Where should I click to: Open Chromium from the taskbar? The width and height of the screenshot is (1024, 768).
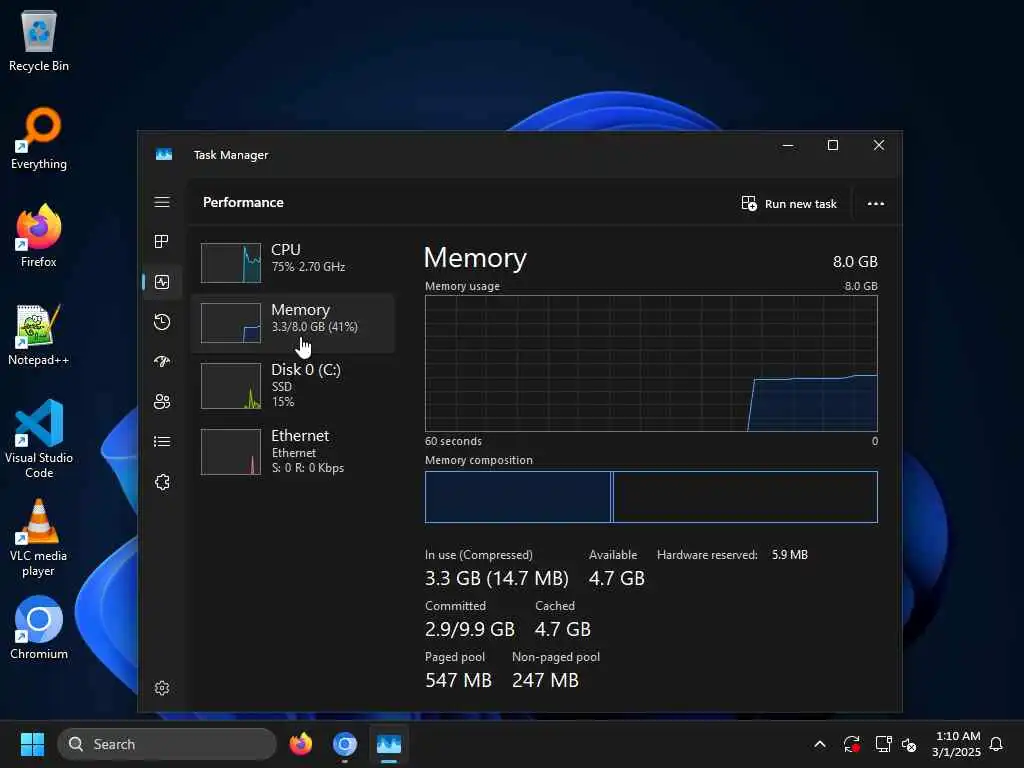(x=345, y=744)
